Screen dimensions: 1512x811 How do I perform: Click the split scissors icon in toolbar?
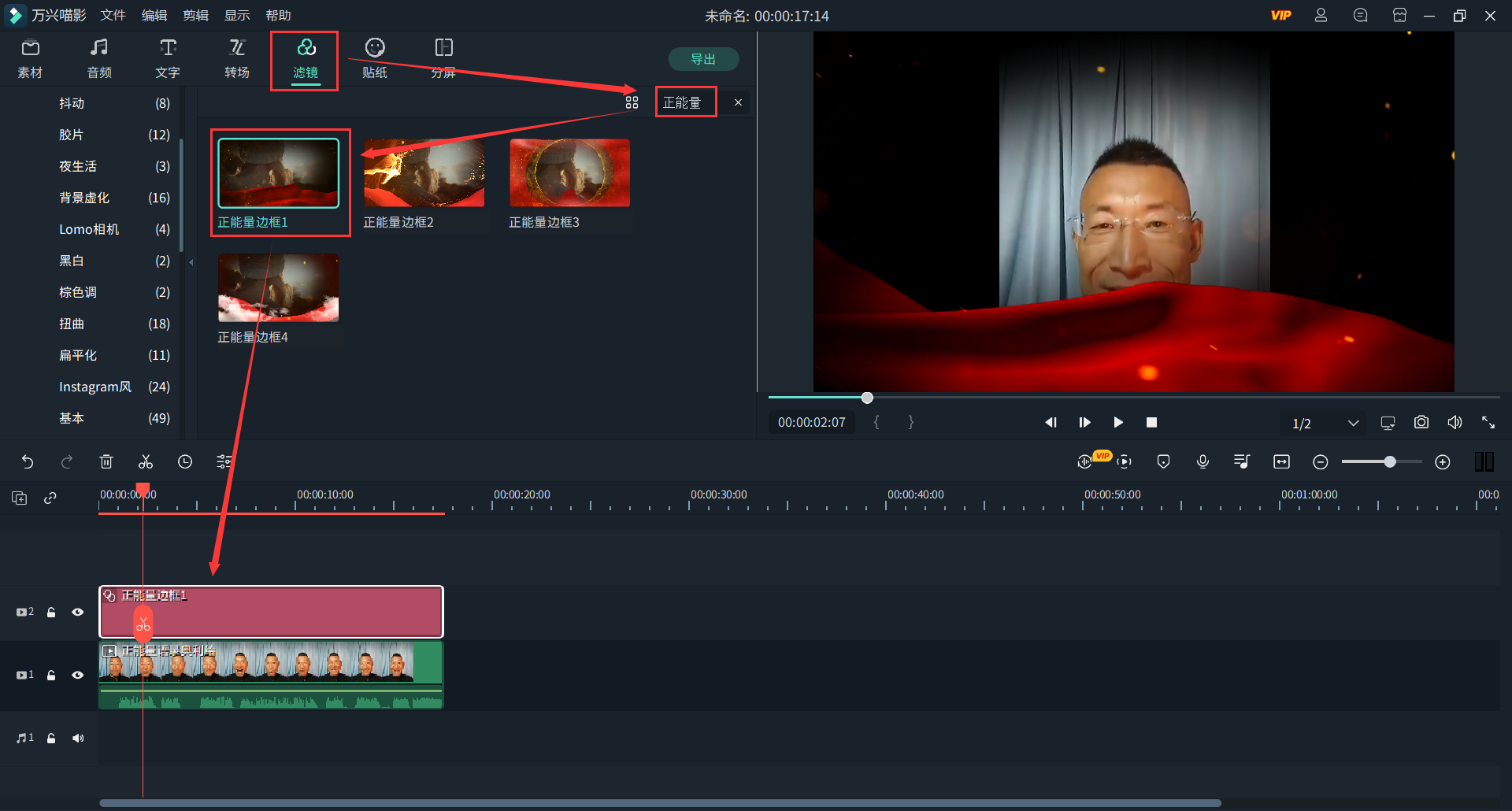pos(146,462)
